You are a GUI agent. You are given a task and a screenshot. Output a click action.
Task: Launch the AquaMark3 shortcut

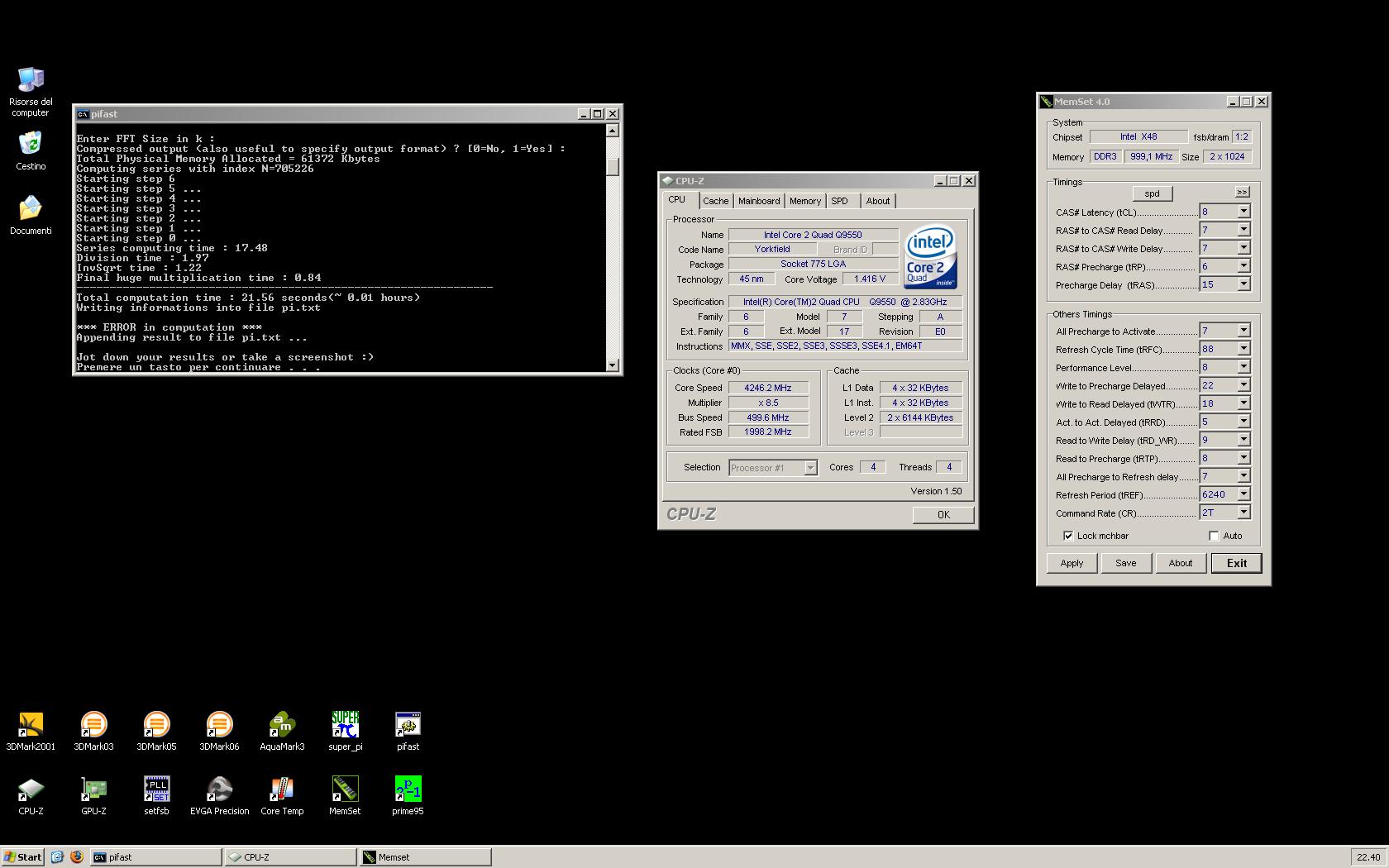(x=282, y=732)
